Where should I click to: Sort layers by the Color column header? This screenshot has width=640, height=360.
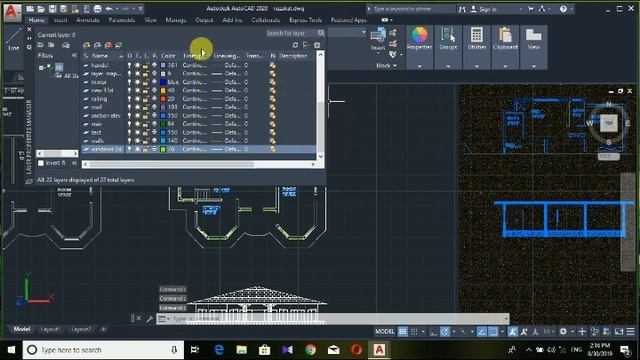pos(169,56)
